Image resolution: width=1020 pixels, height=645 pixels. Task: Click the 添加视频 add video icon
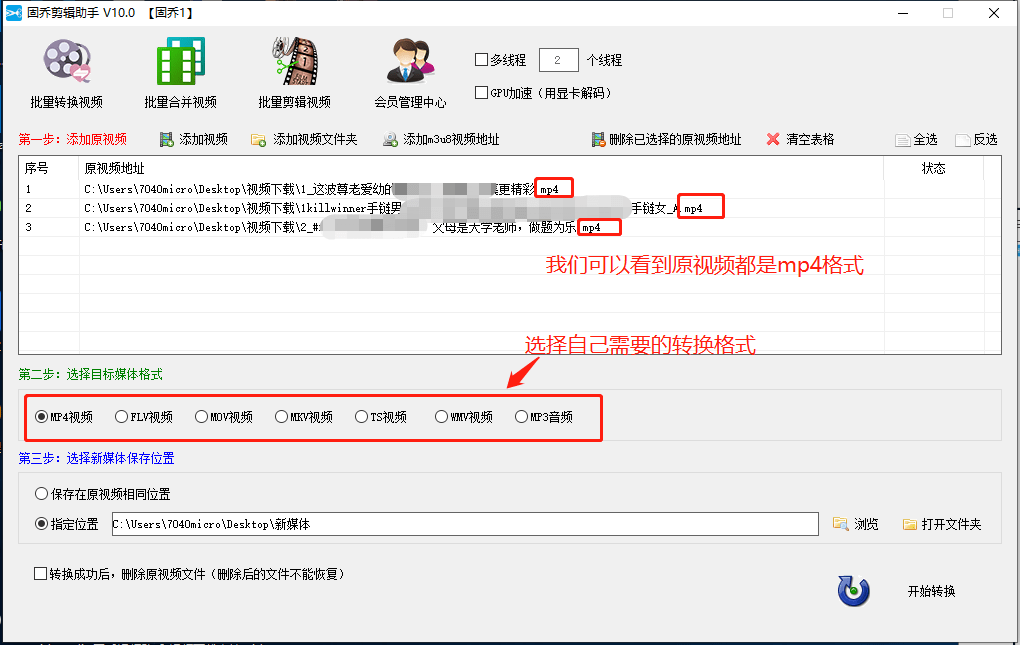click(x=168, y=140)
